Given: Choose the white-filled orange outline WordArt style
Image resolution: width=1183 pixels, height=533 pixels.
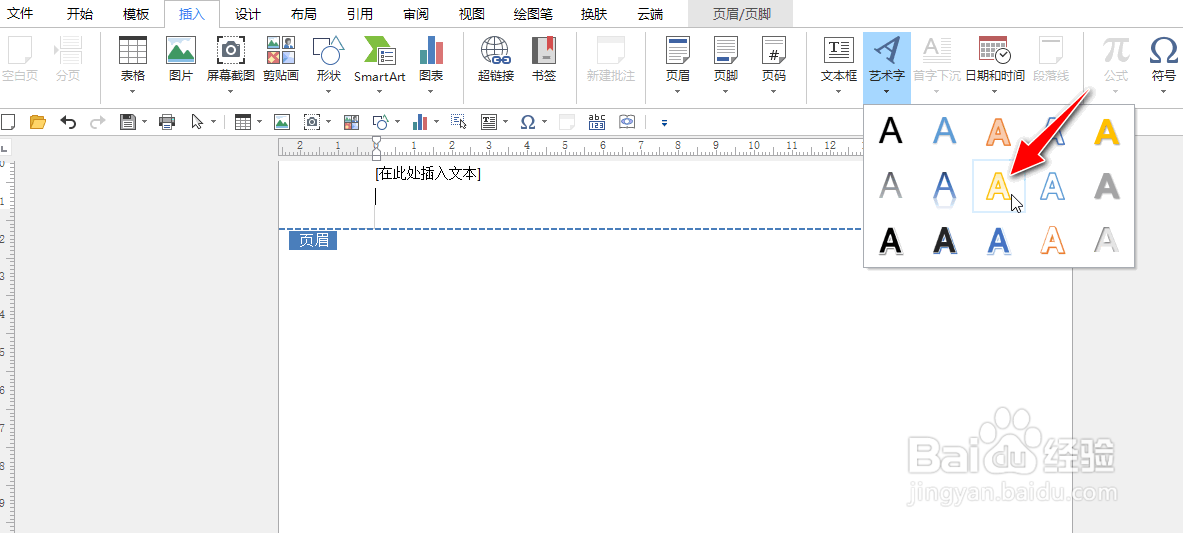Looking at the screenshot, I should [1053, 240].
